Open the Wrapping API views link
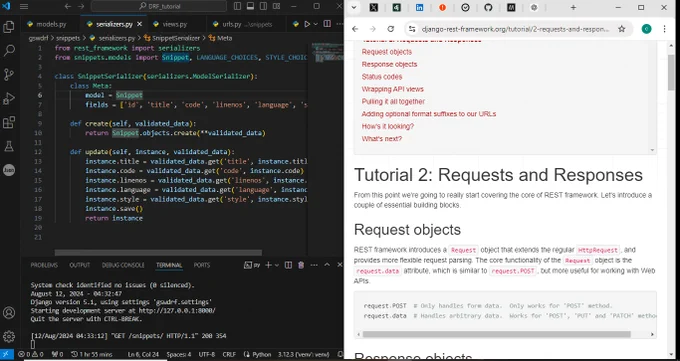 (392, 89)
